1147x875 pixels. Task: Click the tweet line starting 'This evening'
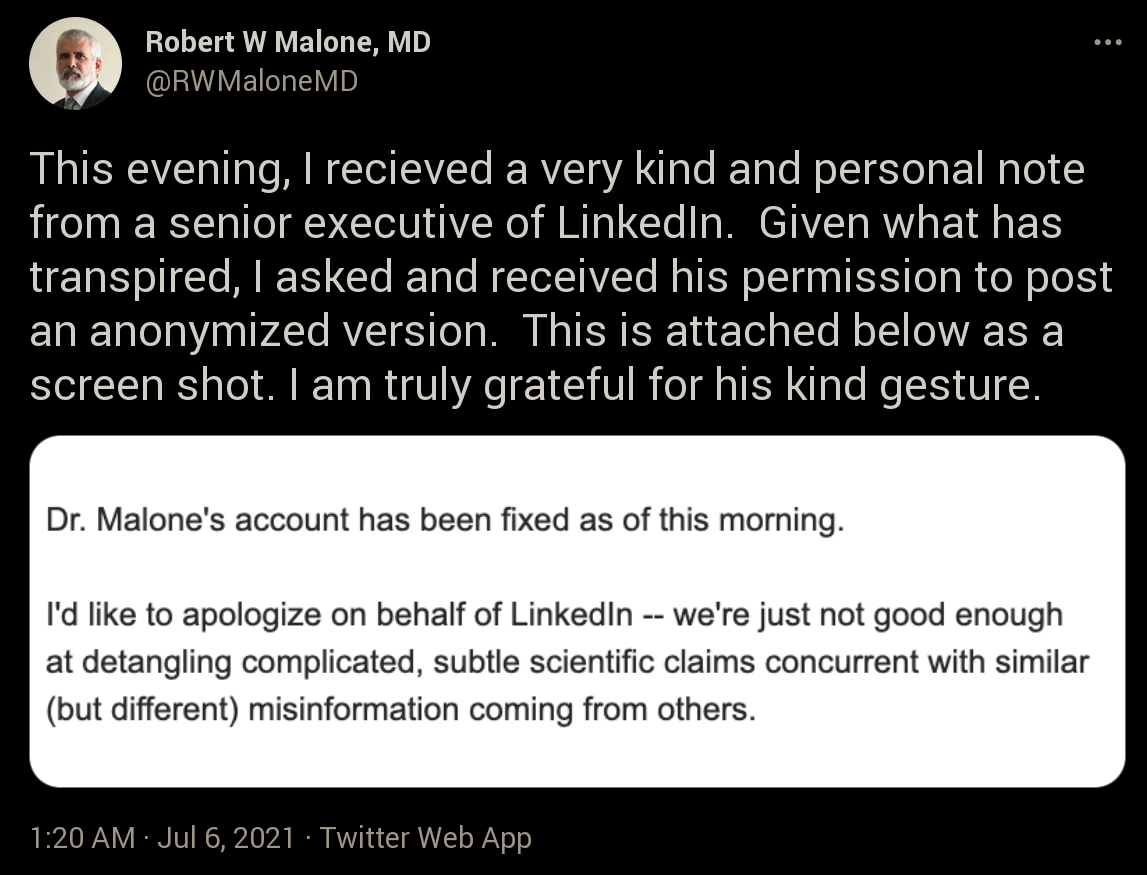[557, 169]
